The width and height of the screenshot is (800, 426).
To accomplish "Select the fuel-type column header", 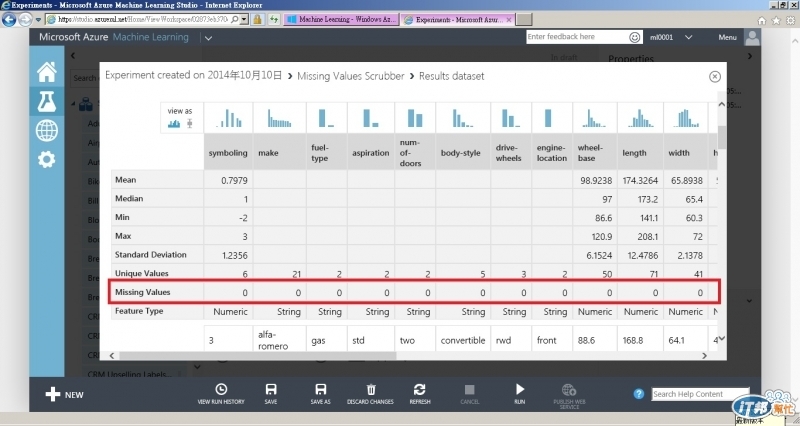I will [327, 153].
